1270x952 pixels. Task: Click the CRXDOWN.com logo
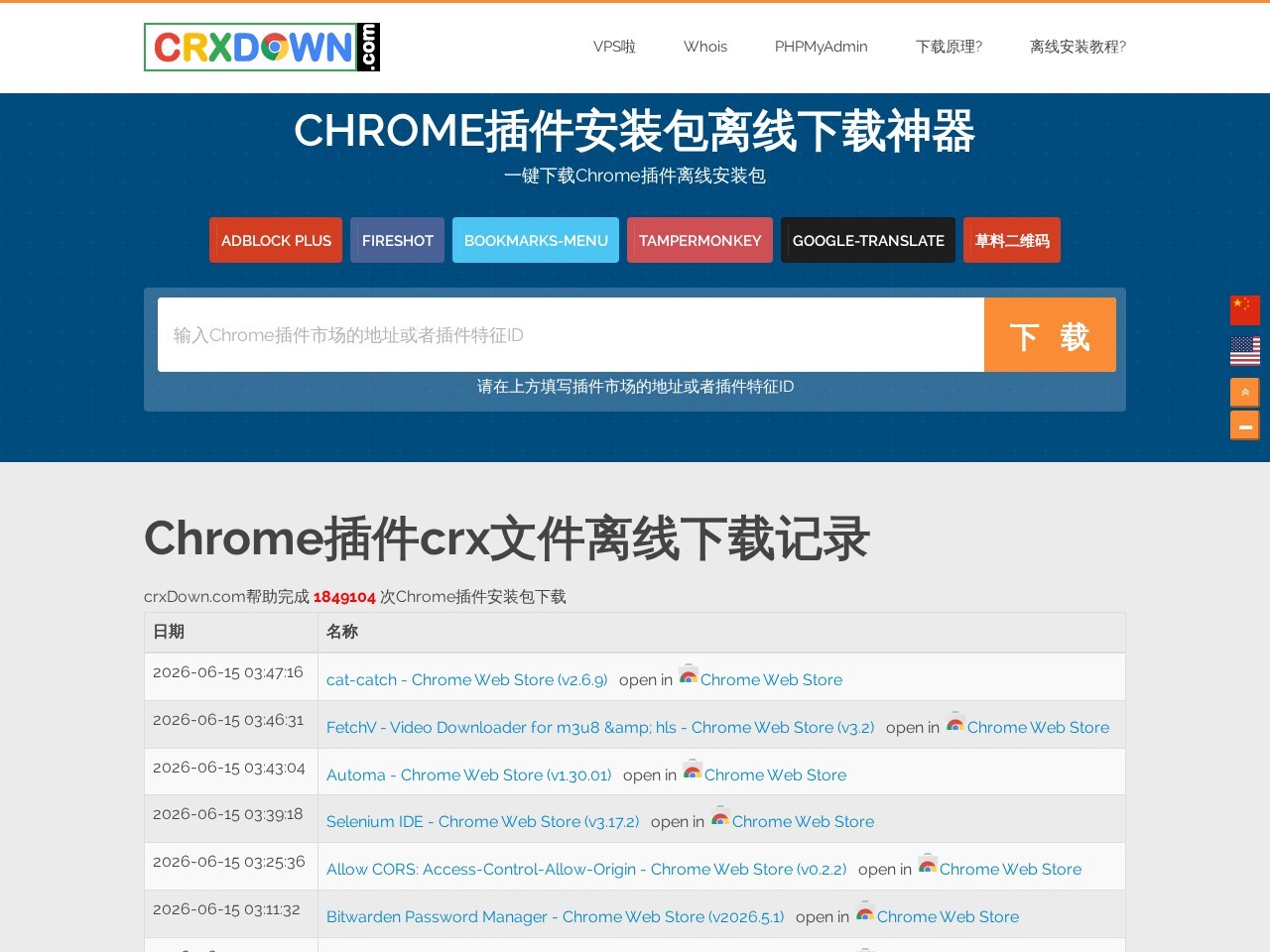click(x=262, y=47)
